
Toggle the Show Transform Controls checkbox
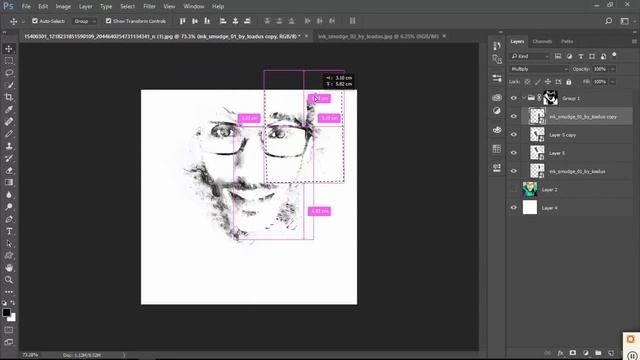[108, 21]
